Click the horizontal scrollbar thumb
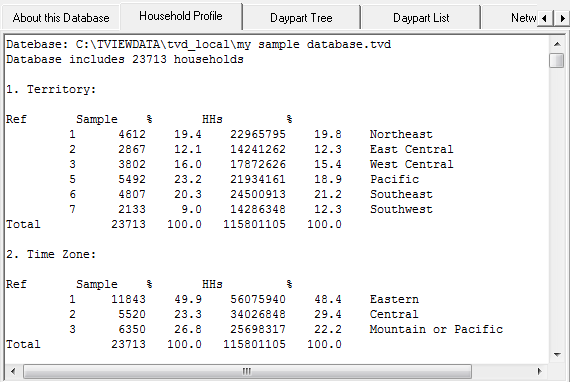This screenshot has width=570, height=382. pyautogui.click(x=247, y=371)
